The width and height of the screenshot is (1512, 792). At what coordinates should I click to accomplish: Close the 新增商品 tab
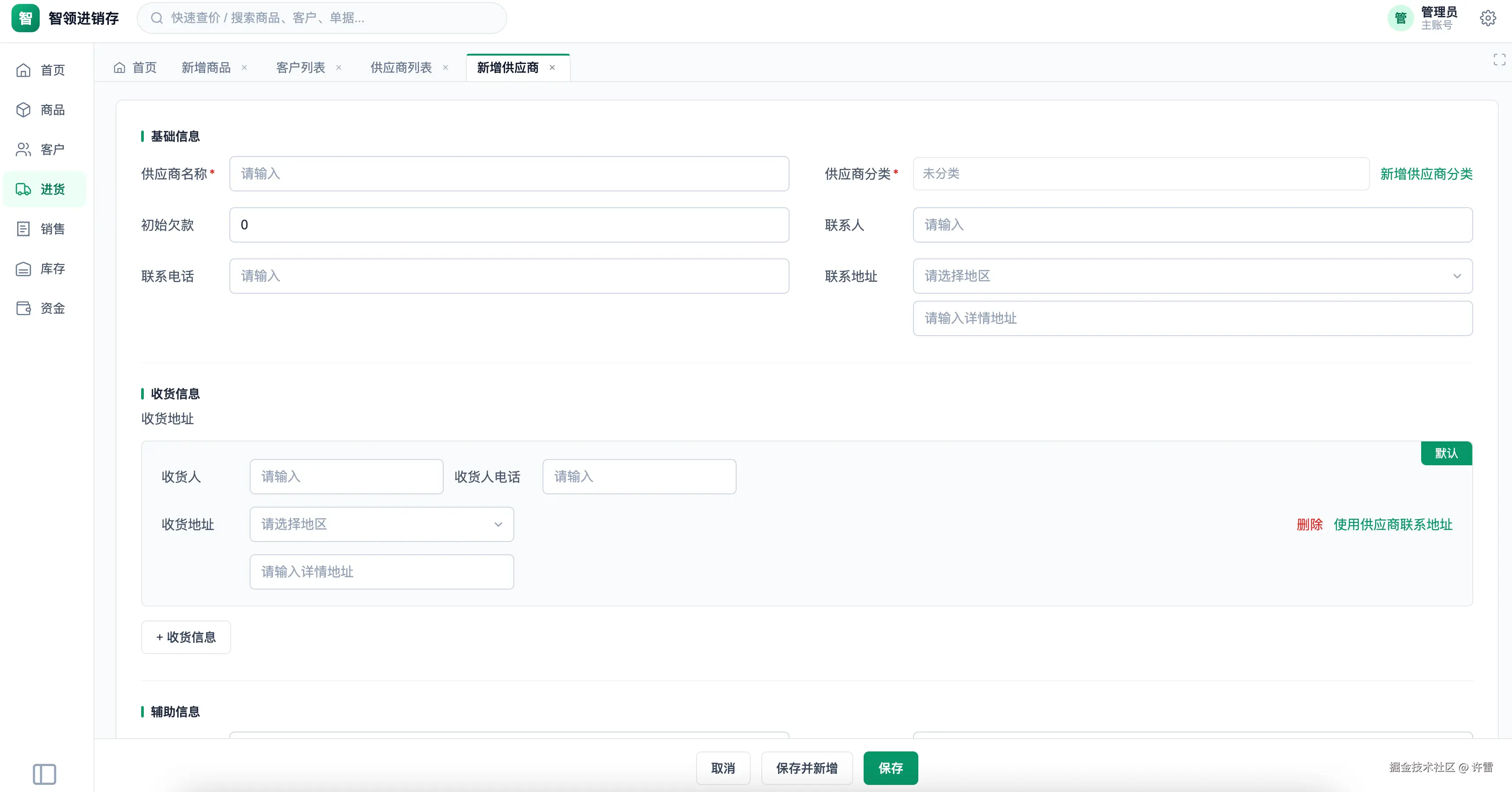244,67
